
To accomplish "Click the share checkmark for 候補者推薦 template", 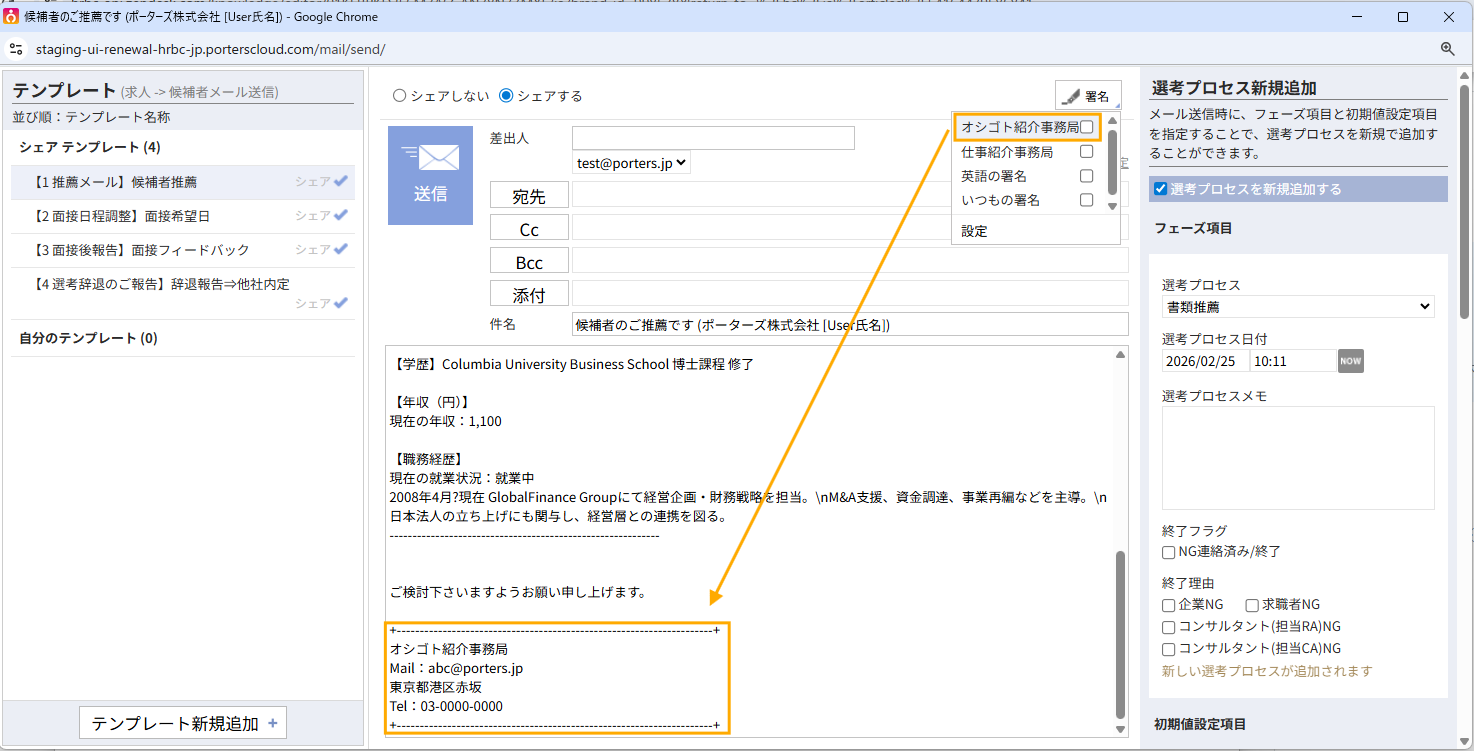I will [341, 181].
